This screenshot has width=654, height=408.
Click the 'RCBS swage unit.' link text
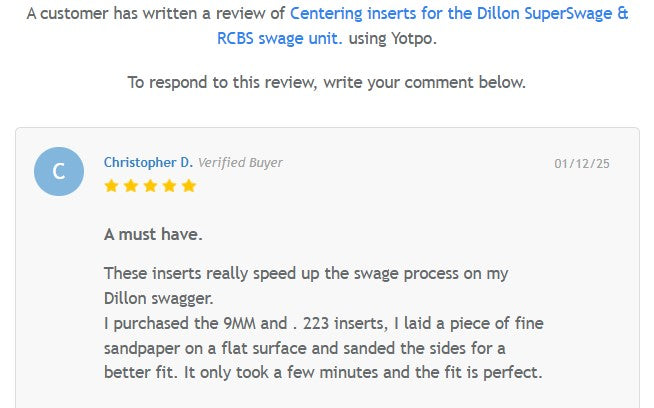pyautogui.click(x=280, y=38)
